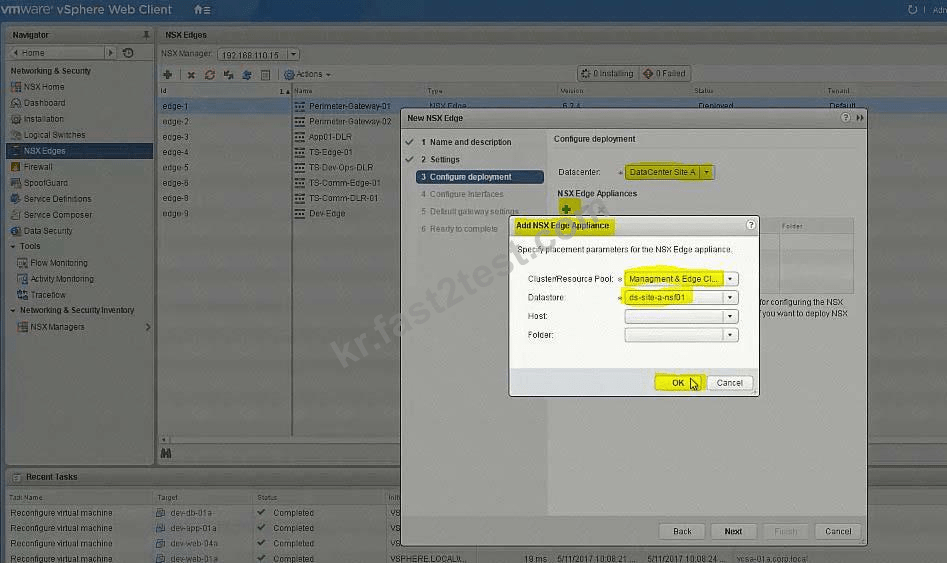Sort Recent Tasks by Task Name column
The width and height of the screenshot is (947, 563).
coord(25,498)
